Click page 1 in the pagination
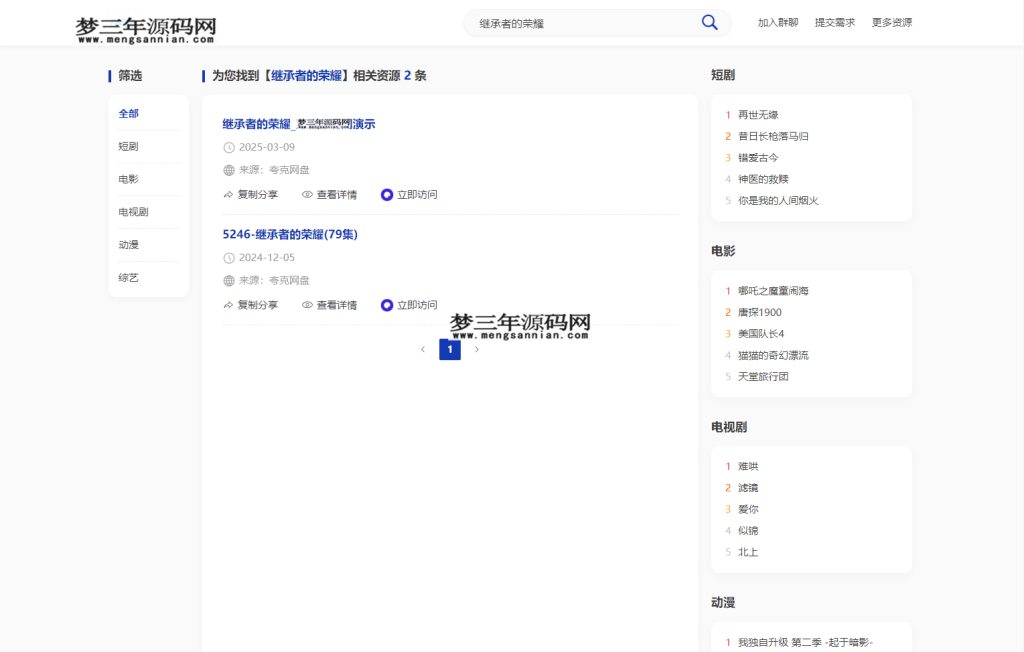The width and height of the screenshot is (1024, 652). tap(450, 349)
